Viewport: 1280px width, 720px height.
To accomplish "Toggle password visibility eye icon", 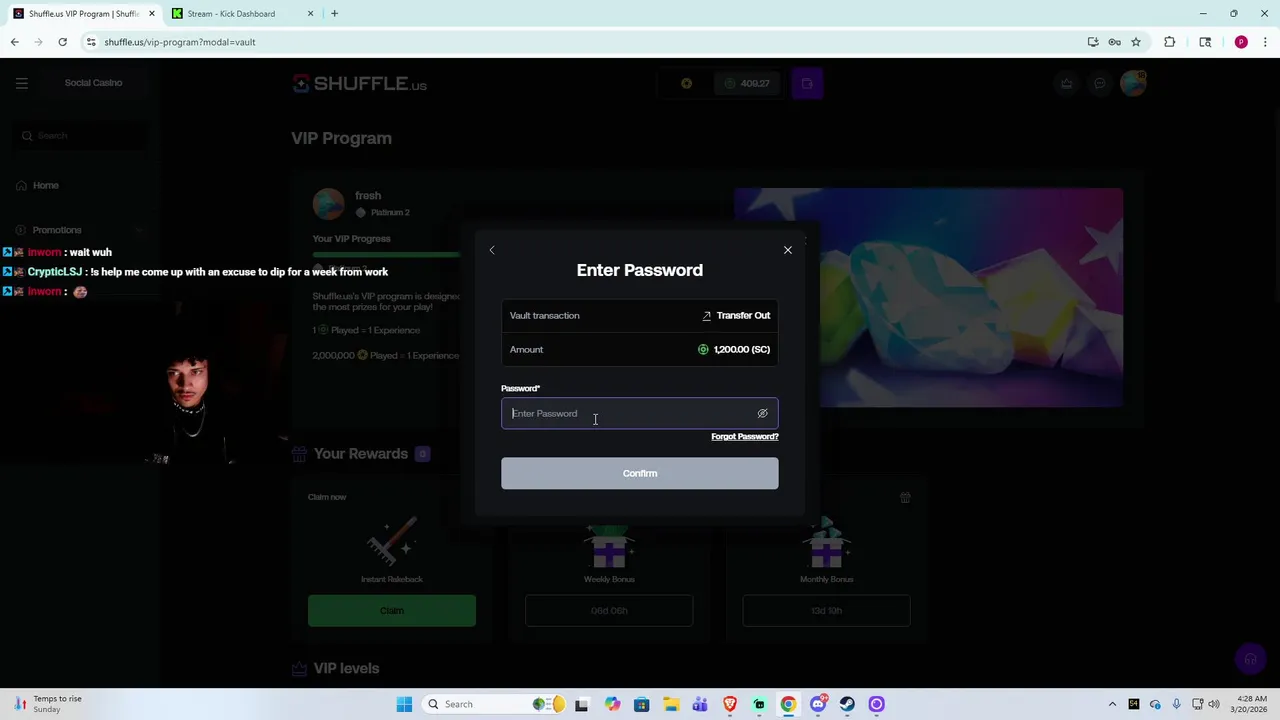I will coord(762,413).
